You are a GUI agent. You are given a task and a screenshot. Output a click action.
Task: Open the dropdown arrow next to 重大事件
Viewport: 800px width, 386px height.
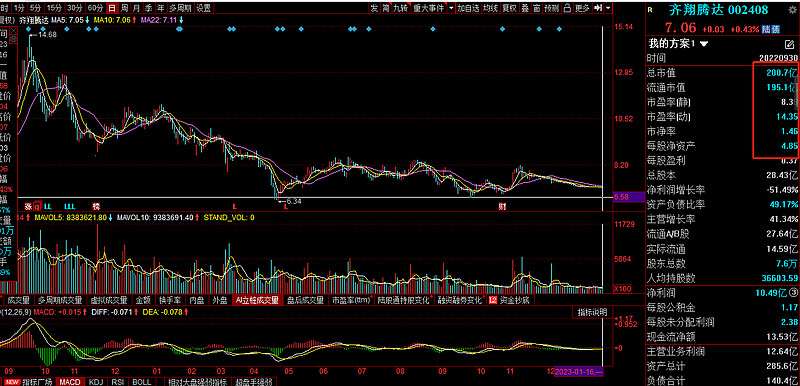click(451, 8)
